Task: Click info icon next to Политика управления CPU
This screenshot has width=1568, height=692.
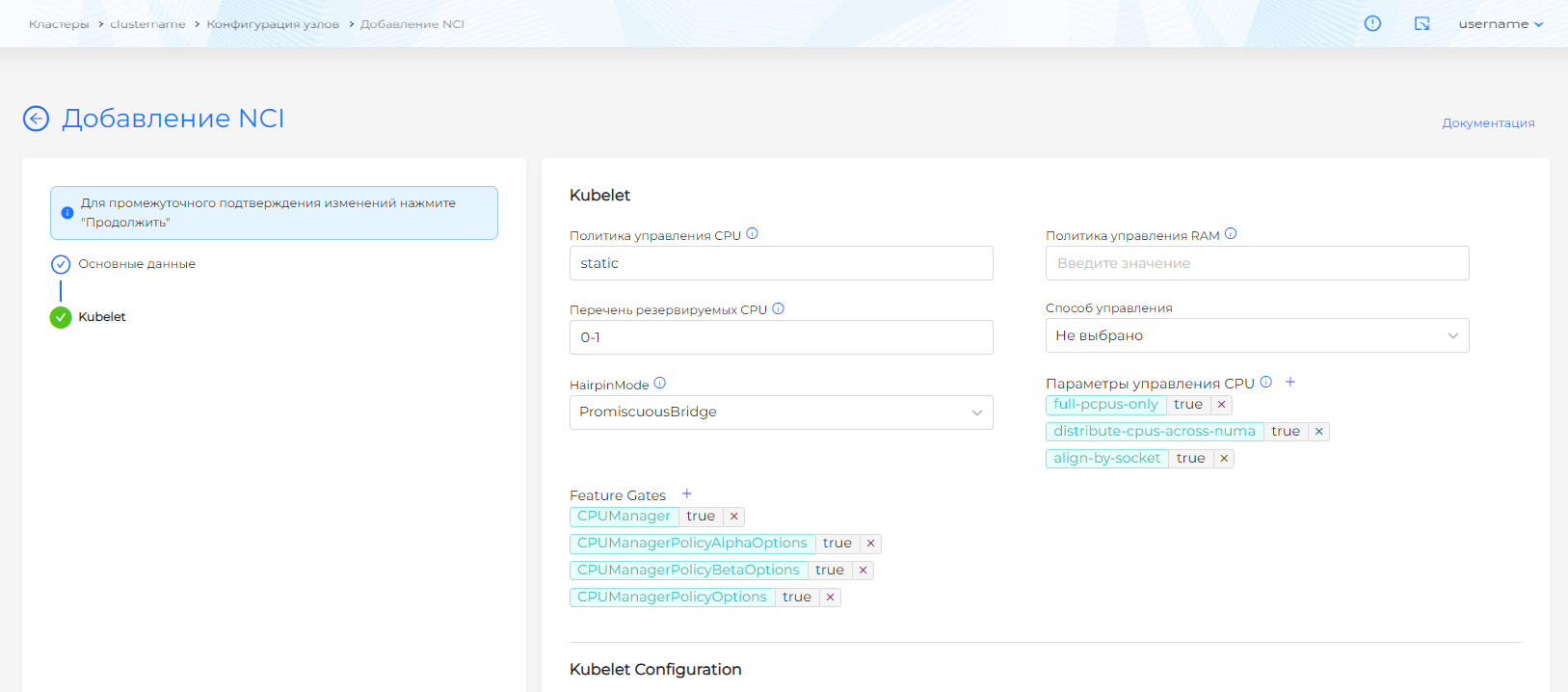Action: pyautogui.click(x=753, y=234)
